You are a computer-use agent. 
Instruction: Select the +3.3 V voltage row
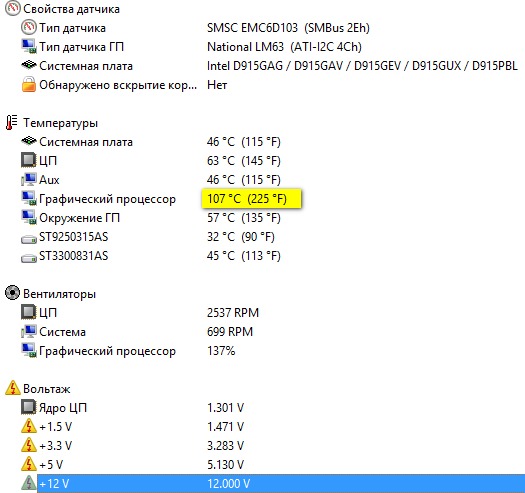click(x=262, y=445)
